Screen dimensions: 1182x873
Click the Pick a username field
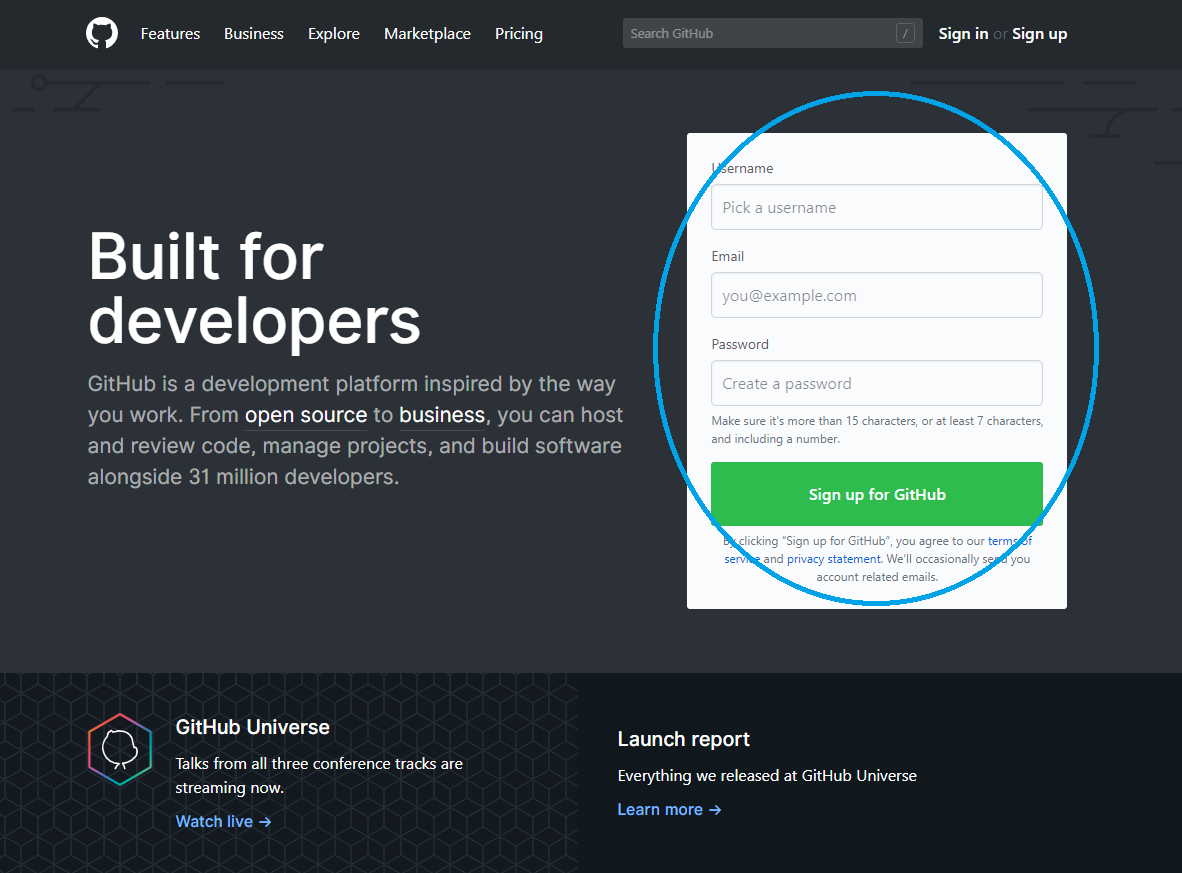[x=877, y=207]
